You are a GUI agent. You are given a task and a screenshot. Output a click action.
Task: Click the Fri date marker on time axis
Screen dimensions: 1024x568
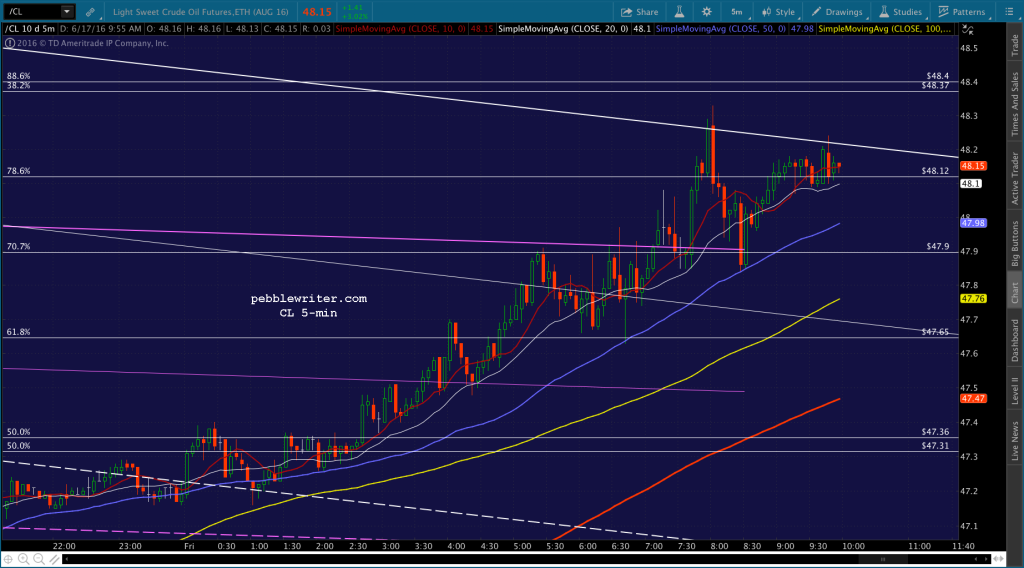coord(189,546)
